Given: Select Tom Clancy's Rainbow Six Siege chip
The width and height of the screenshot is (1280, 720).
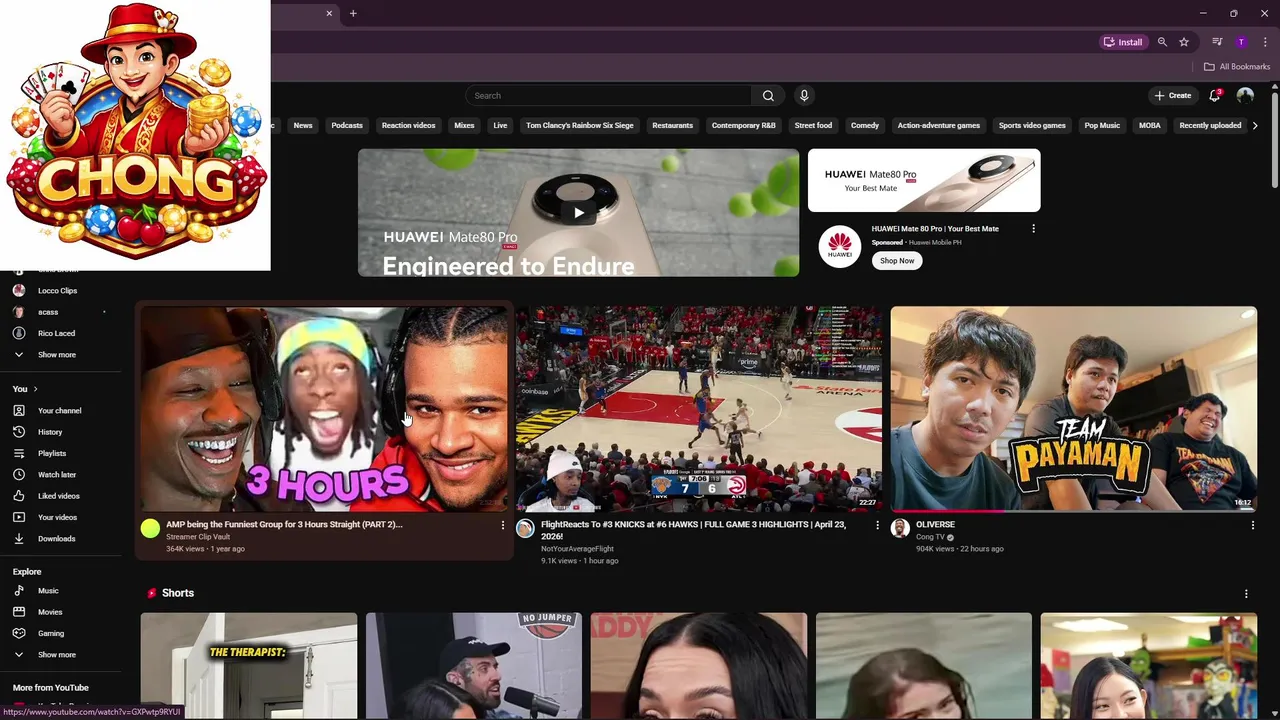Looking at the screenshot, I should [580, 125].
